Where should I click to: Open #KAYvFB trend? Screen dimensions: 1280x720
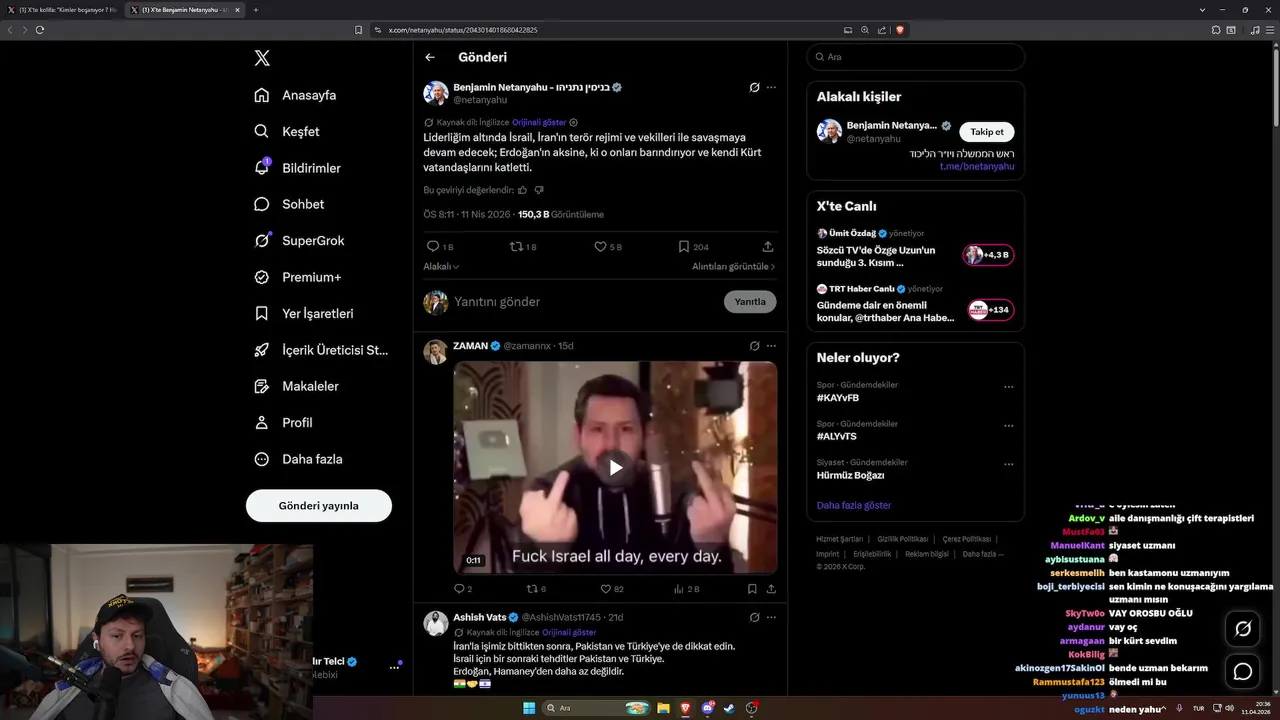click(x=838, y=398)
